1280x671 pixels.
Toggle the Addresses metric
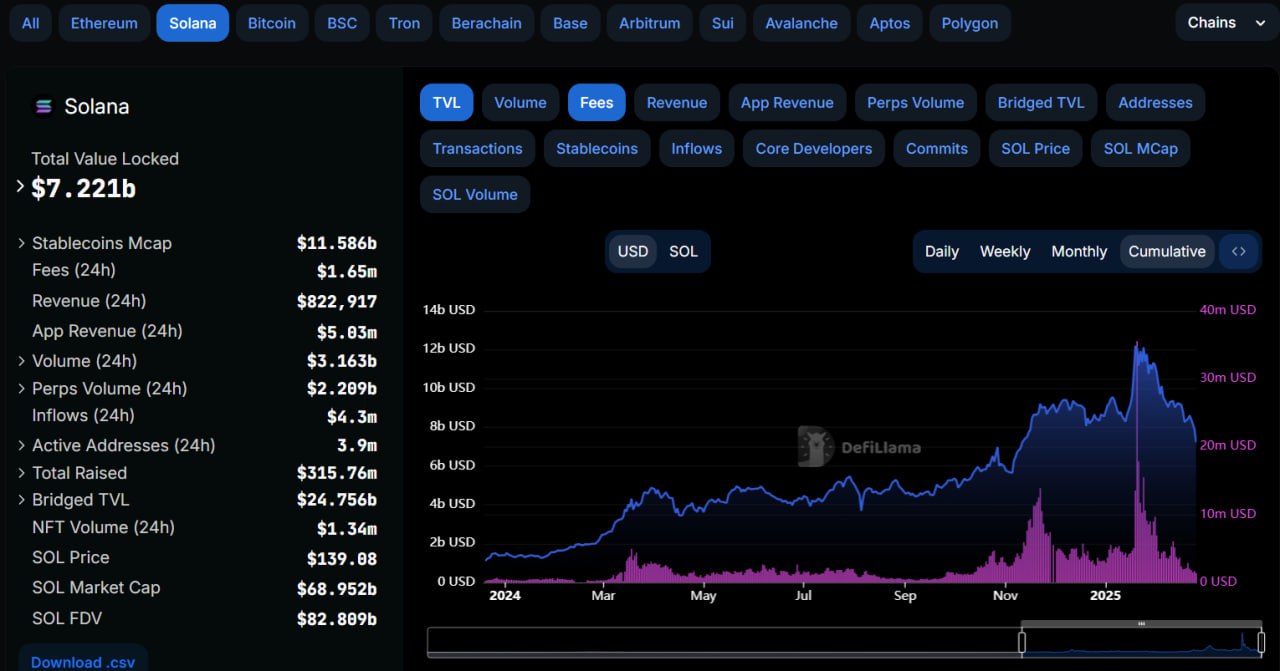[1155, 103]
